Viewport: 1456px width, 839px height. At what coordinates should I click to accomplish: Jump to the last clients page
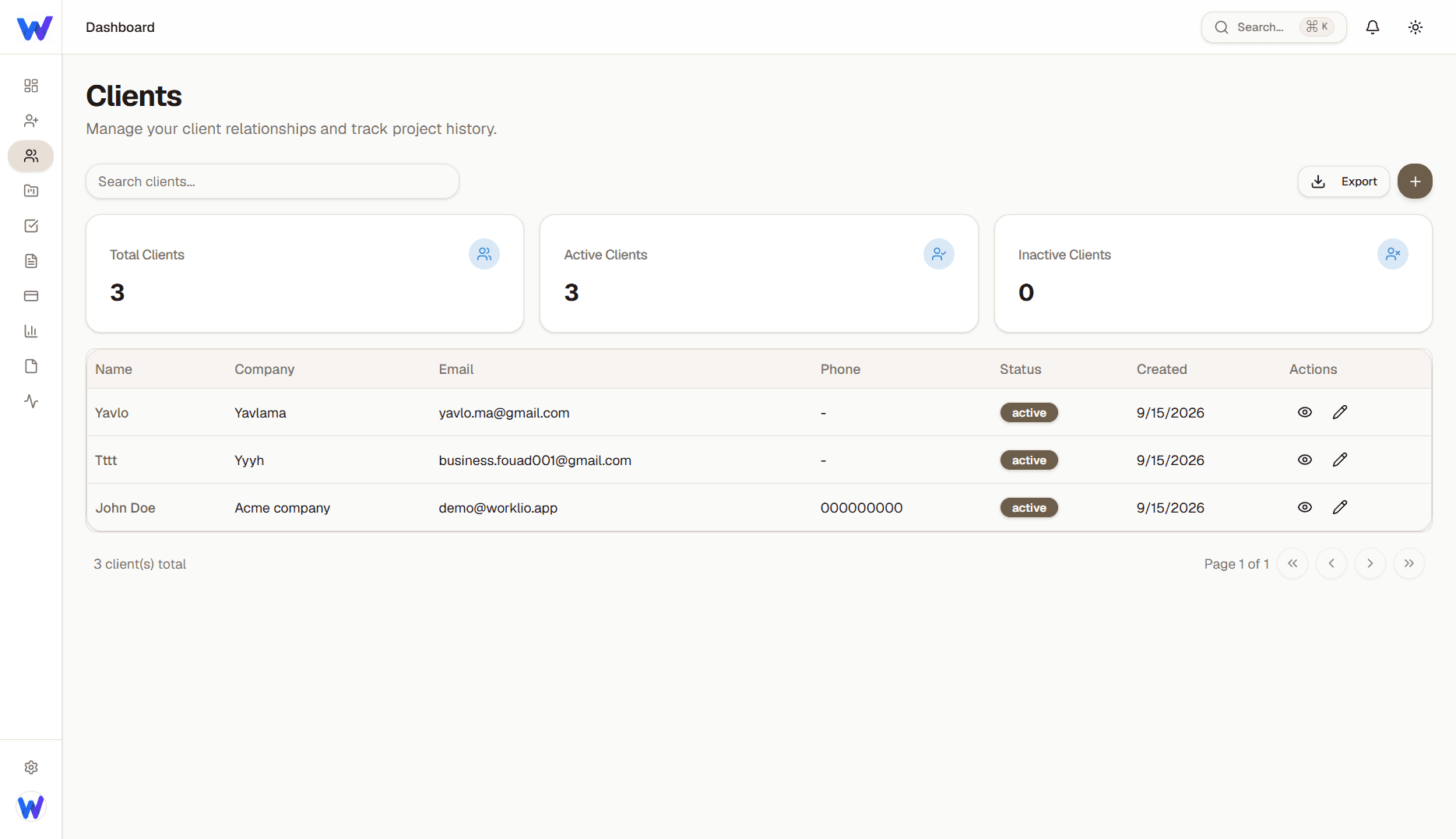pos(1409,563)
